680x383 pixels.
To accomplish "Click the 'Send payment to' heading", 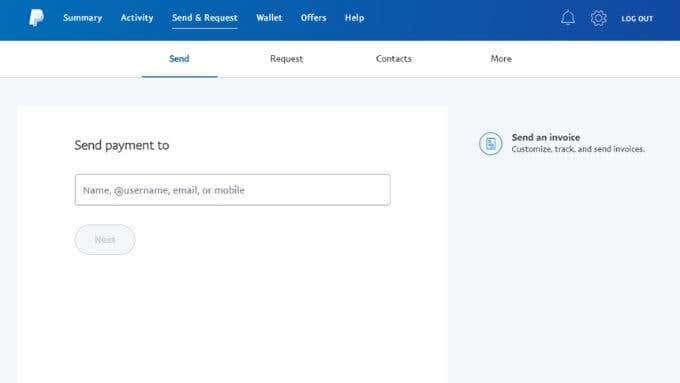I will pyautogui.click(x=121, y=145).
